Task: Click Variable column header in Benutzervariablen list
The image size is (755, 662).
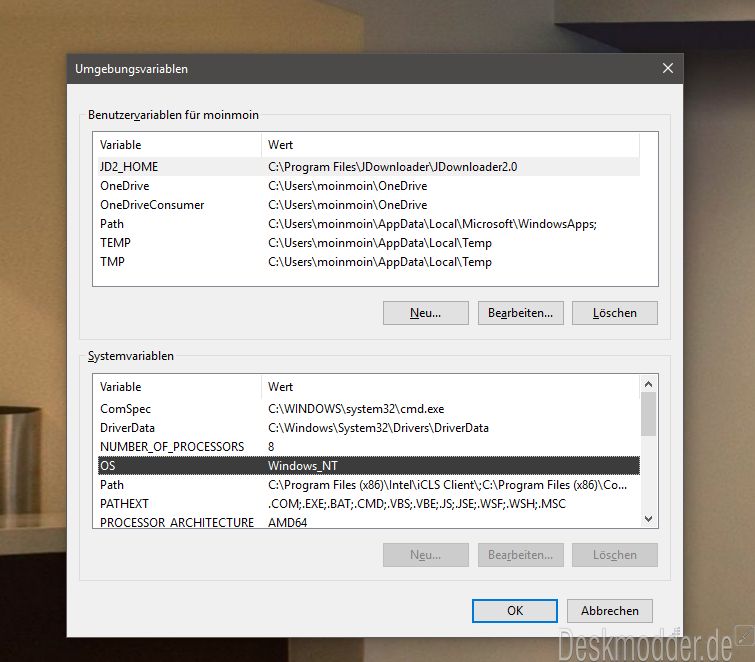Action: tap(180, 145)
